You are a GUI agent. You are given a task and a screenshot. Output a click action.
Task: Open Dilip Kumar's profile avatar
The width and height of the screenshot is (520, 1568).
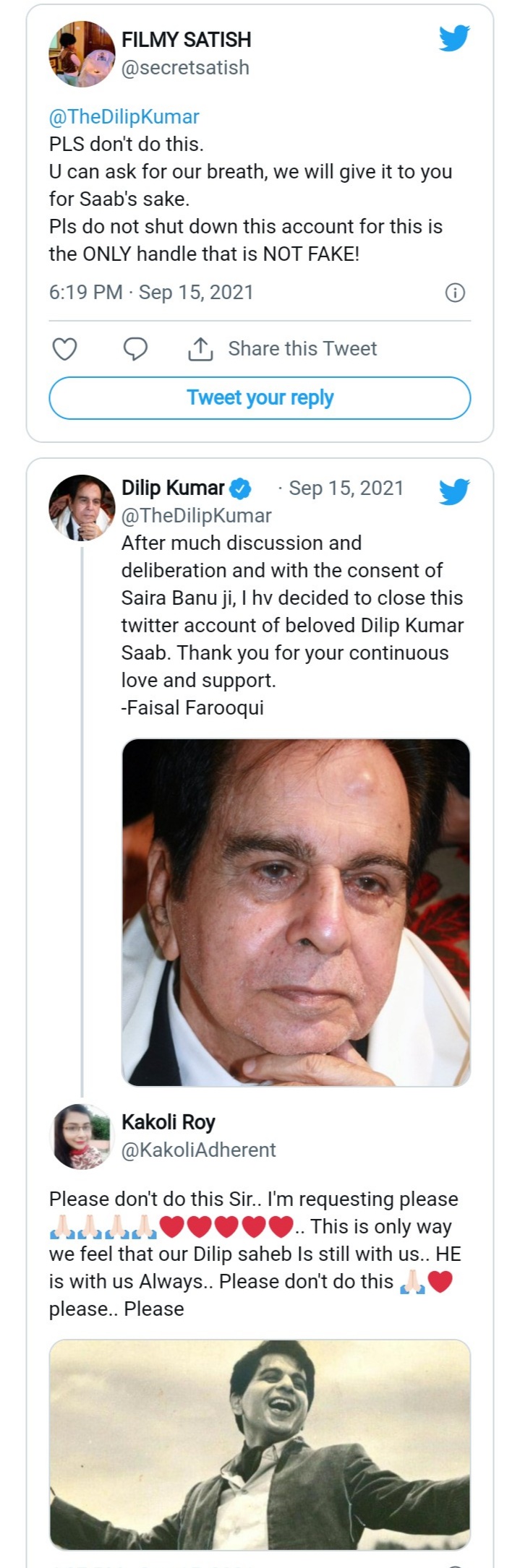tap(82, 507)
